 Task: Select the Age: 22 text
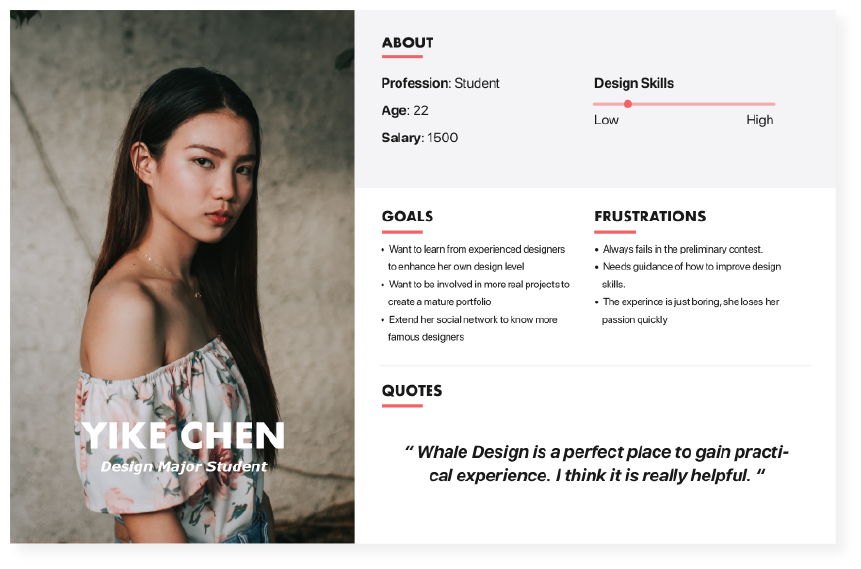tap(405, 110)
